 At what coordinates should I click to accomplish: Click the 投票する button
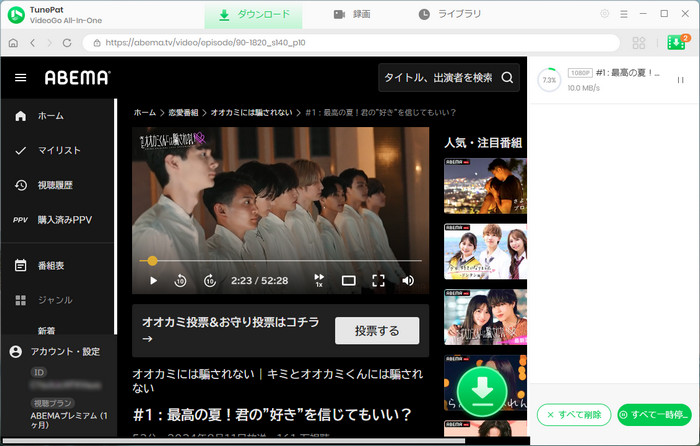click(377, 331)
